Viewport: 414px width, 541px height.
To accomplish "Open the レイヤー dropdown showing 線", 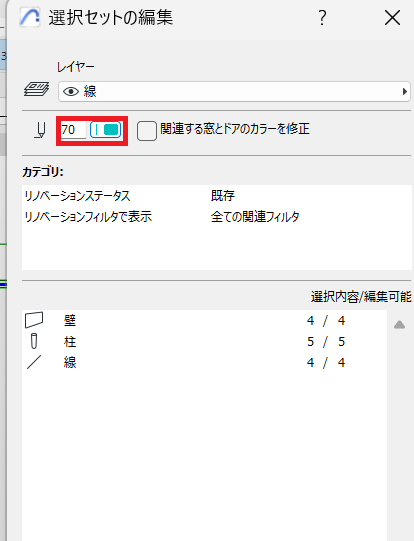I will 234,91.
